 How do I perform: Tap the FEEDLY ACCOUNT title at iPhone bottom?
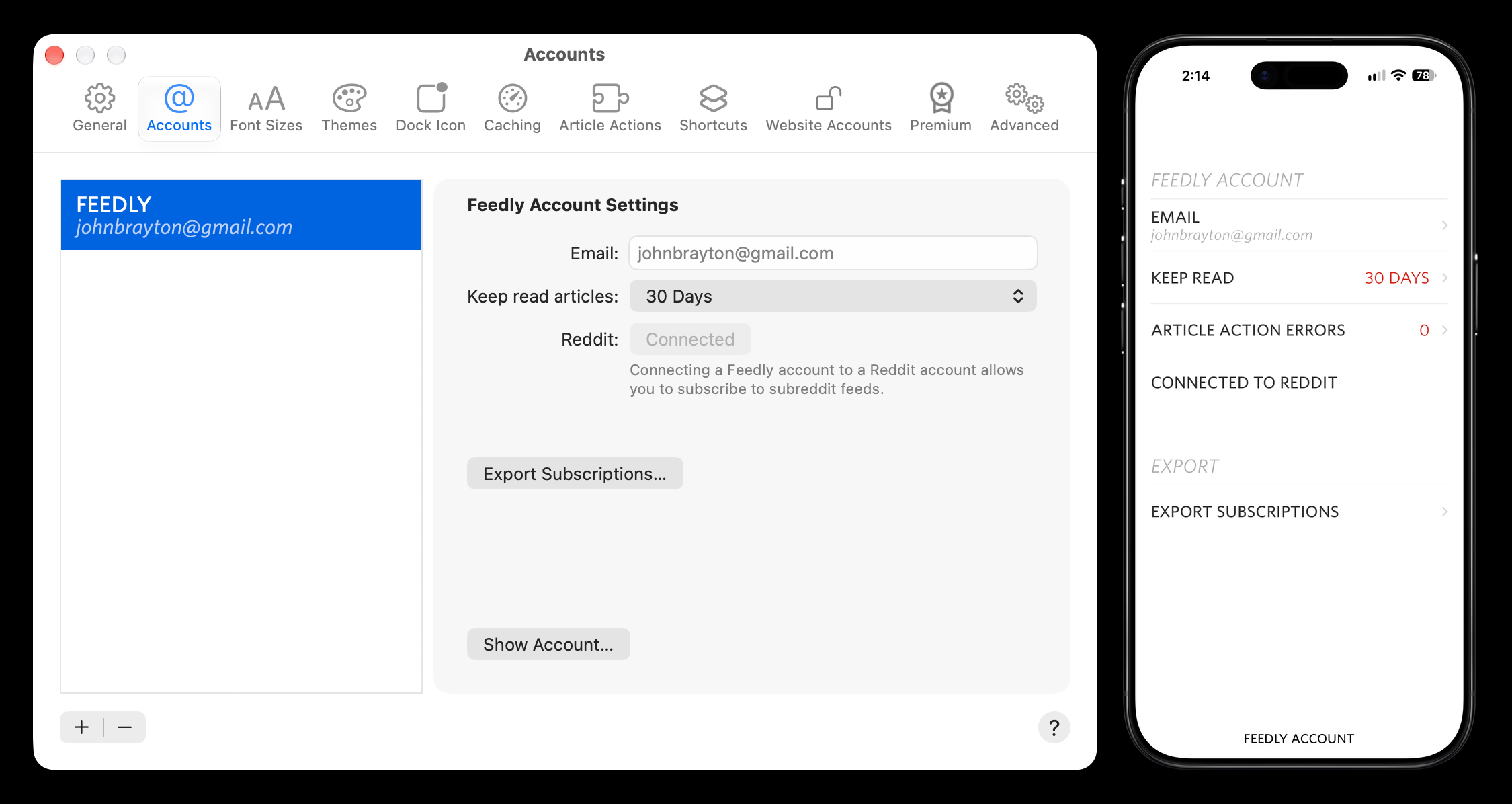[x=1298, y=739]
